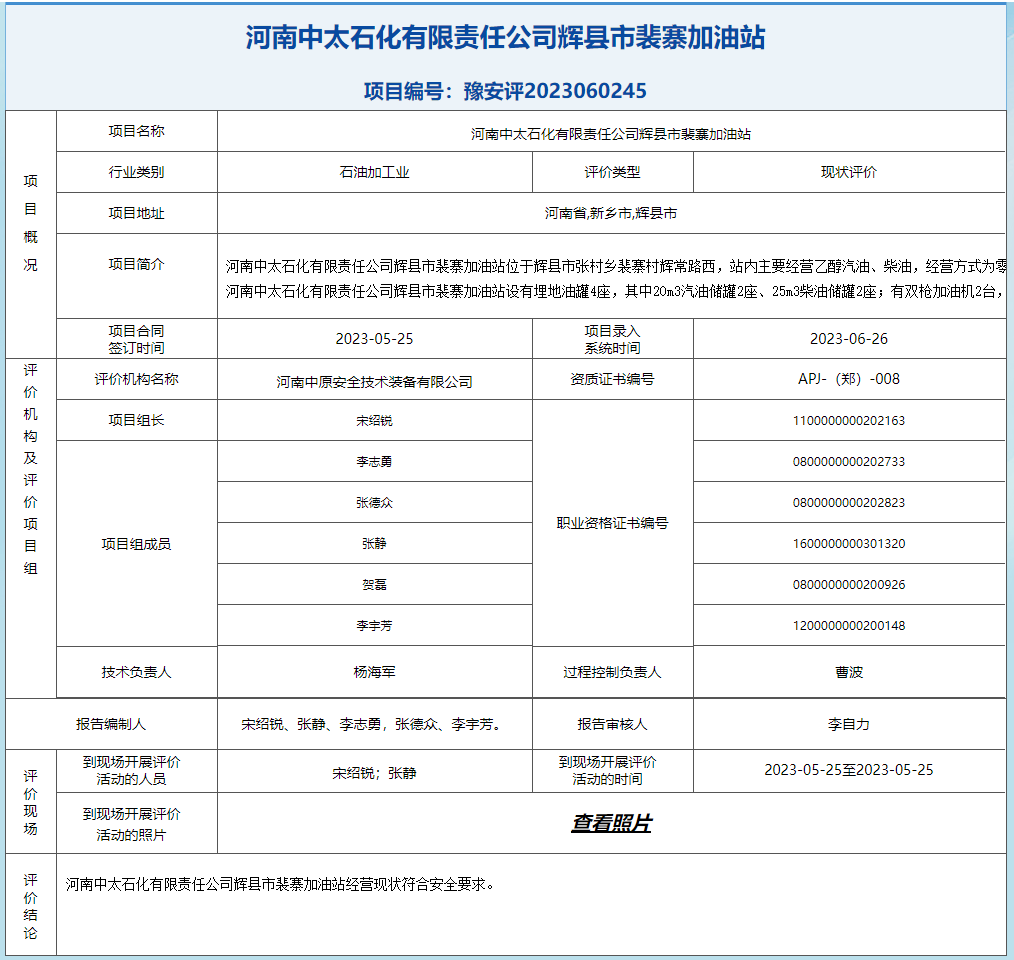The width and height of the screenshot is (1014, 960).
Task: Click the 行业类别 label cell
Action: tap(136, 172)
